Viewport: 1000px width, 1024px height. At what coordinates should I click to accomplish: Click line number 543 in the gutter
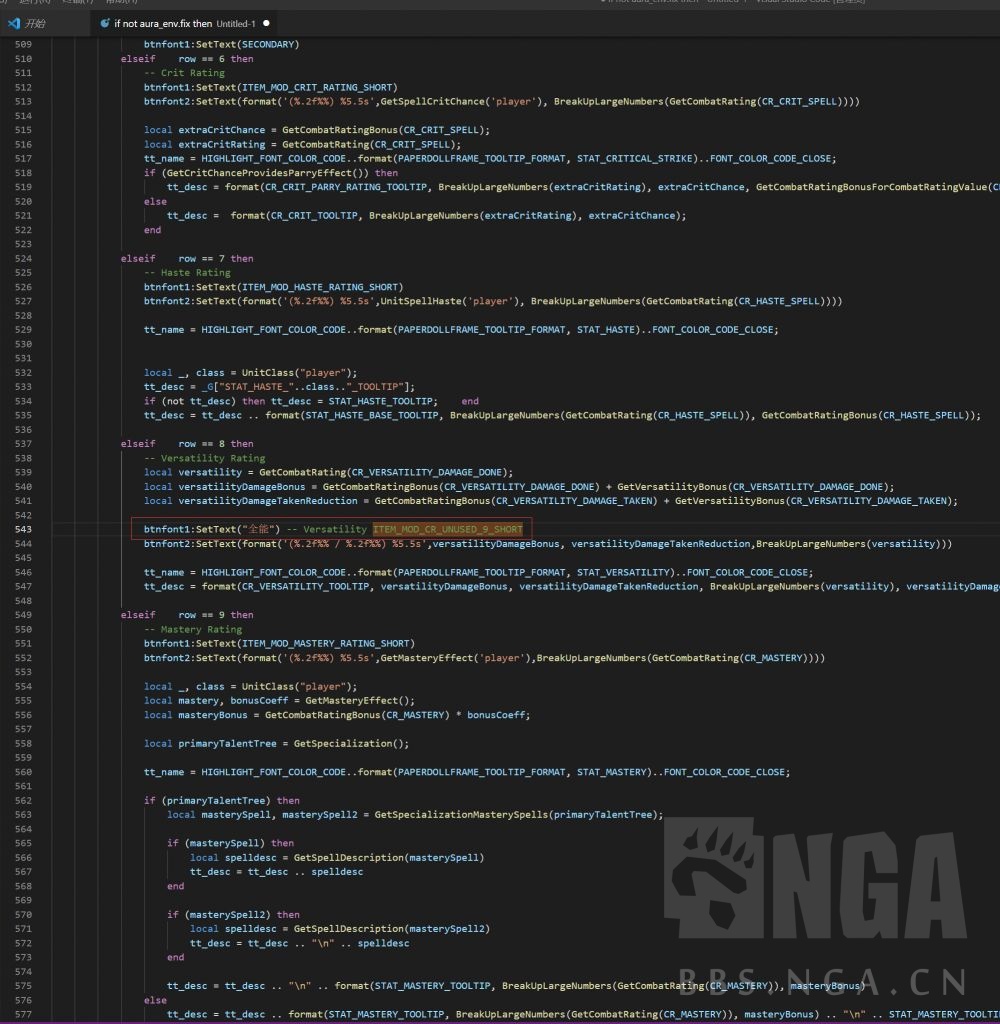tap(24, 530)
